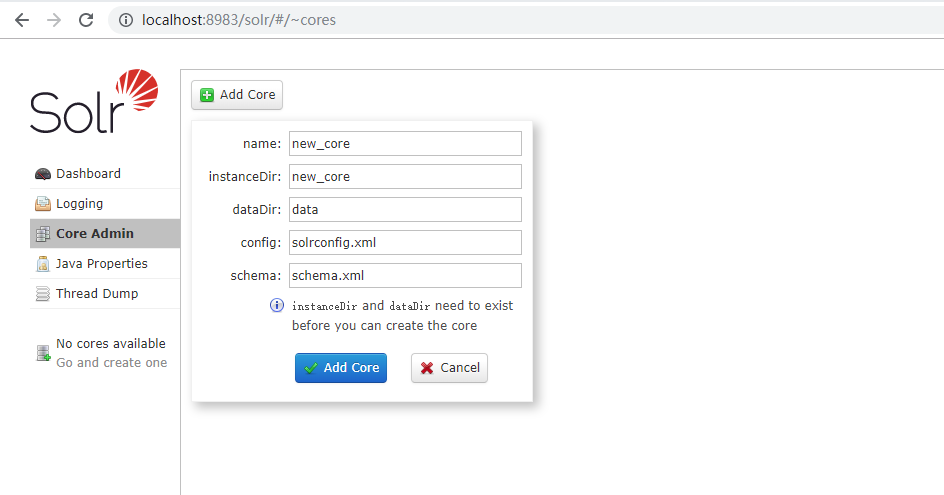Click the Logging inbox icon

pyautogui.click(x=43, y=204)
